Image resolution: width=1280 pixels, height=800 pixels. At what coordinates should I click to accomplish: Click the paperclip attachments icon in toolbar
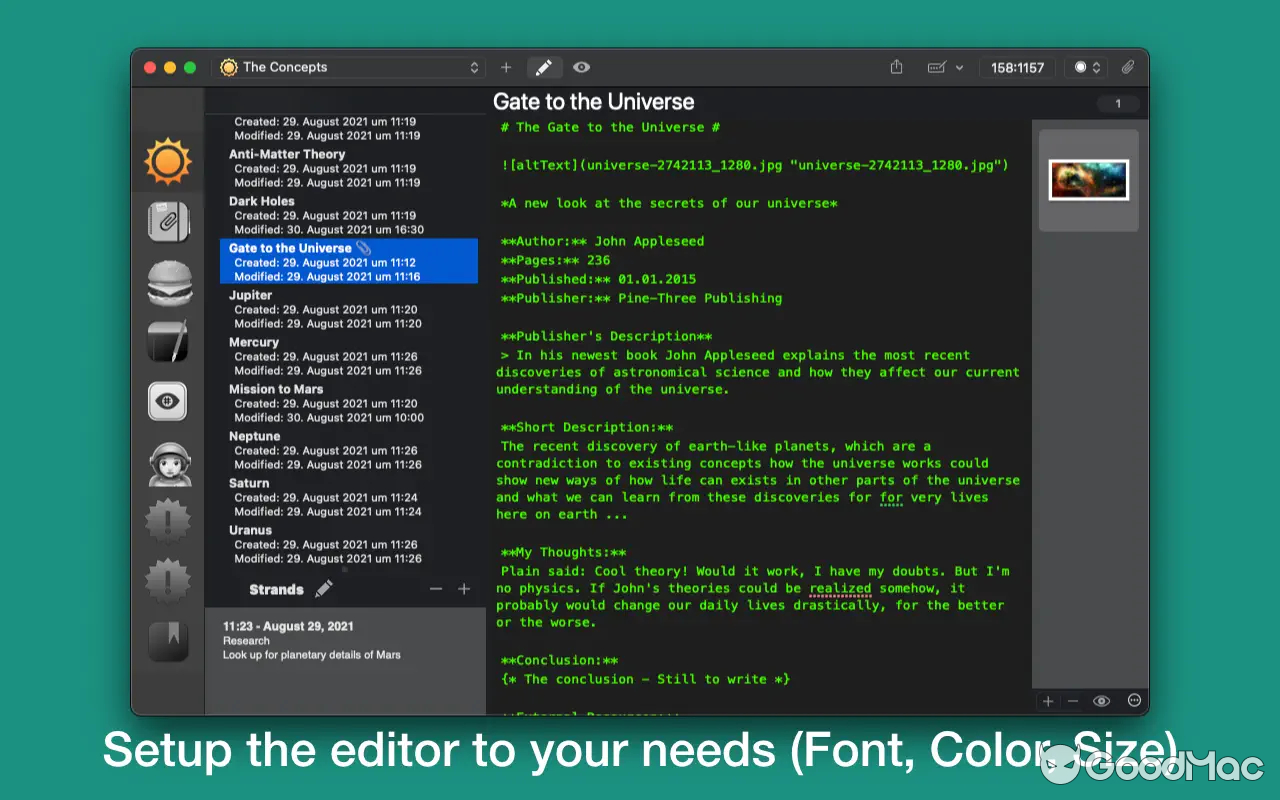click(1127, 67)
